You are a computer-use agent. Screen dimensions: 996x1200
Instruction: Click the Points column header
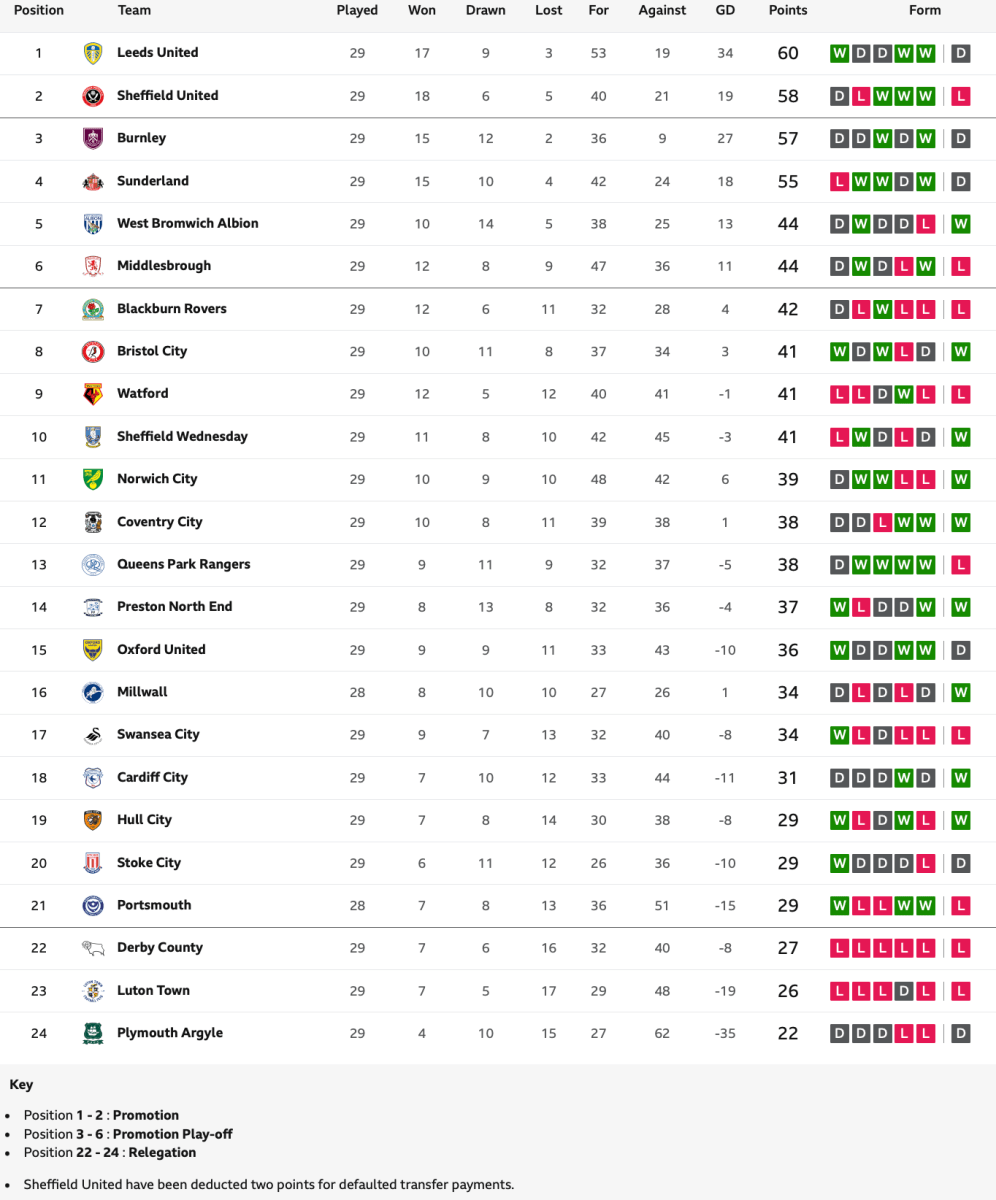tap(787, 10)
